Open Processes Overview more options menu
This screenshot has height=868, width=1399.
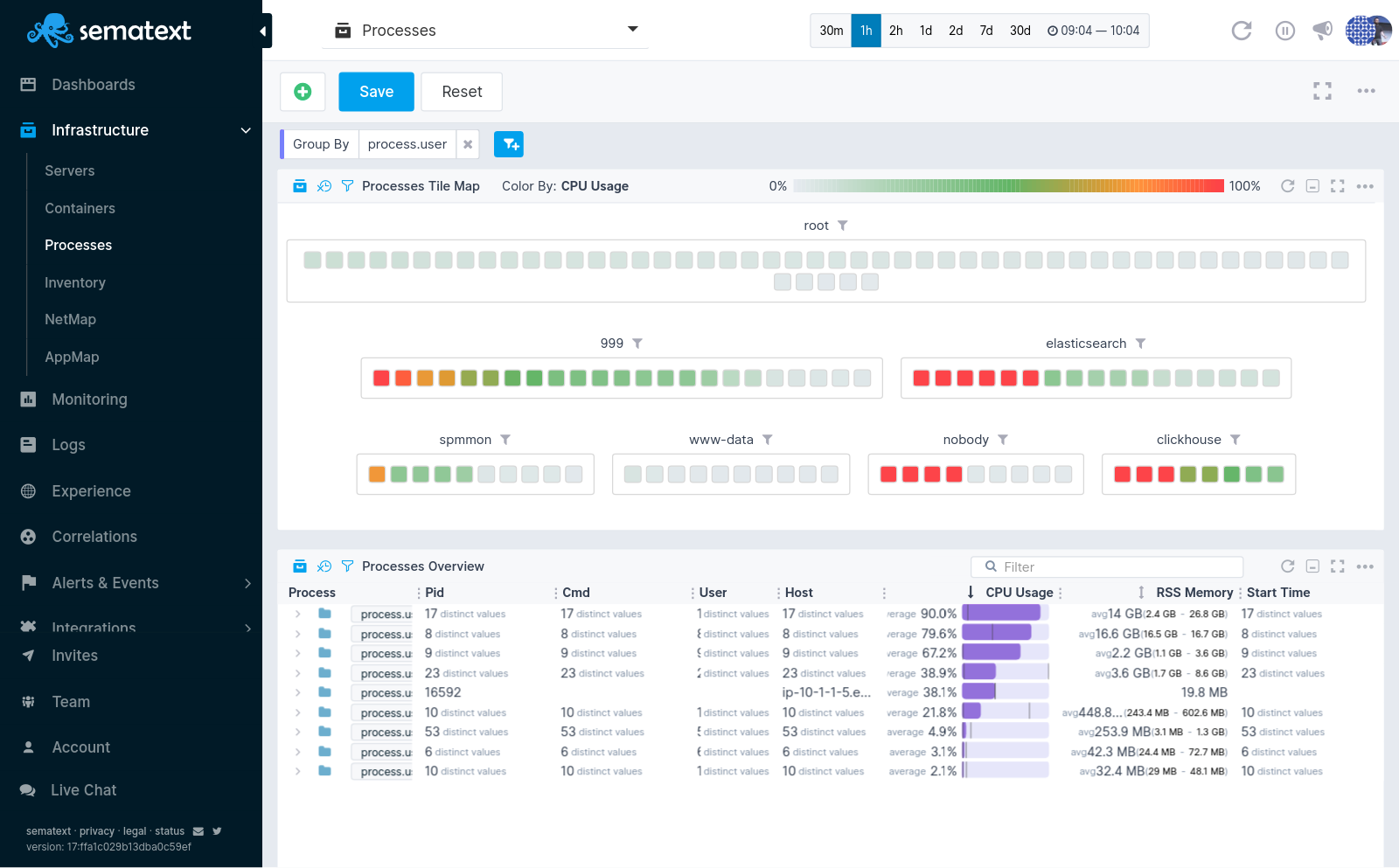pos(1365,566)
